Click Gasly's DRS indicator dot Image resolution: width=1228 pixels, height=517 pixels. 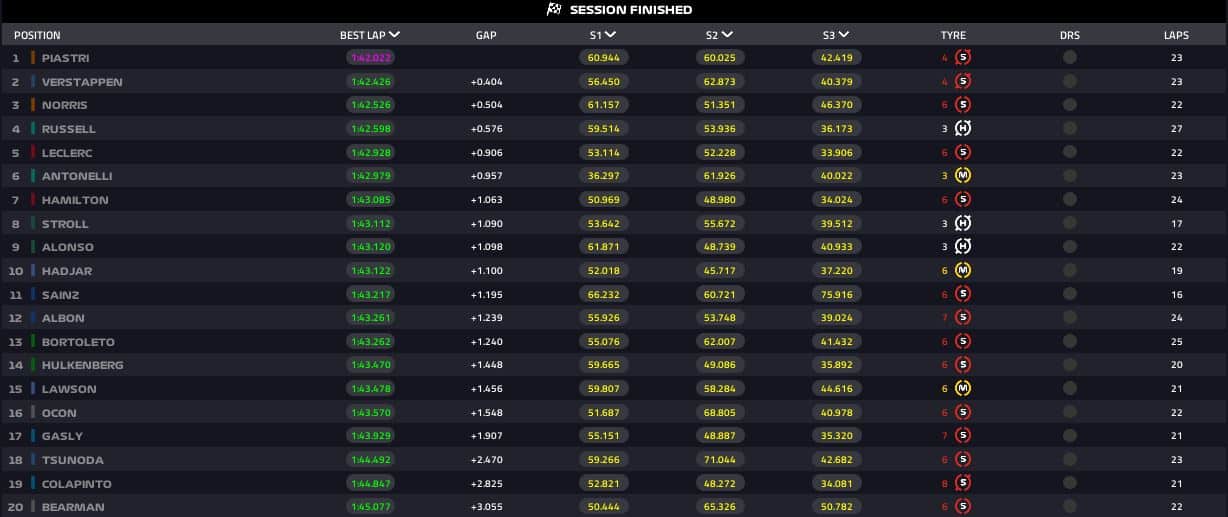[x=1070, y=435]
